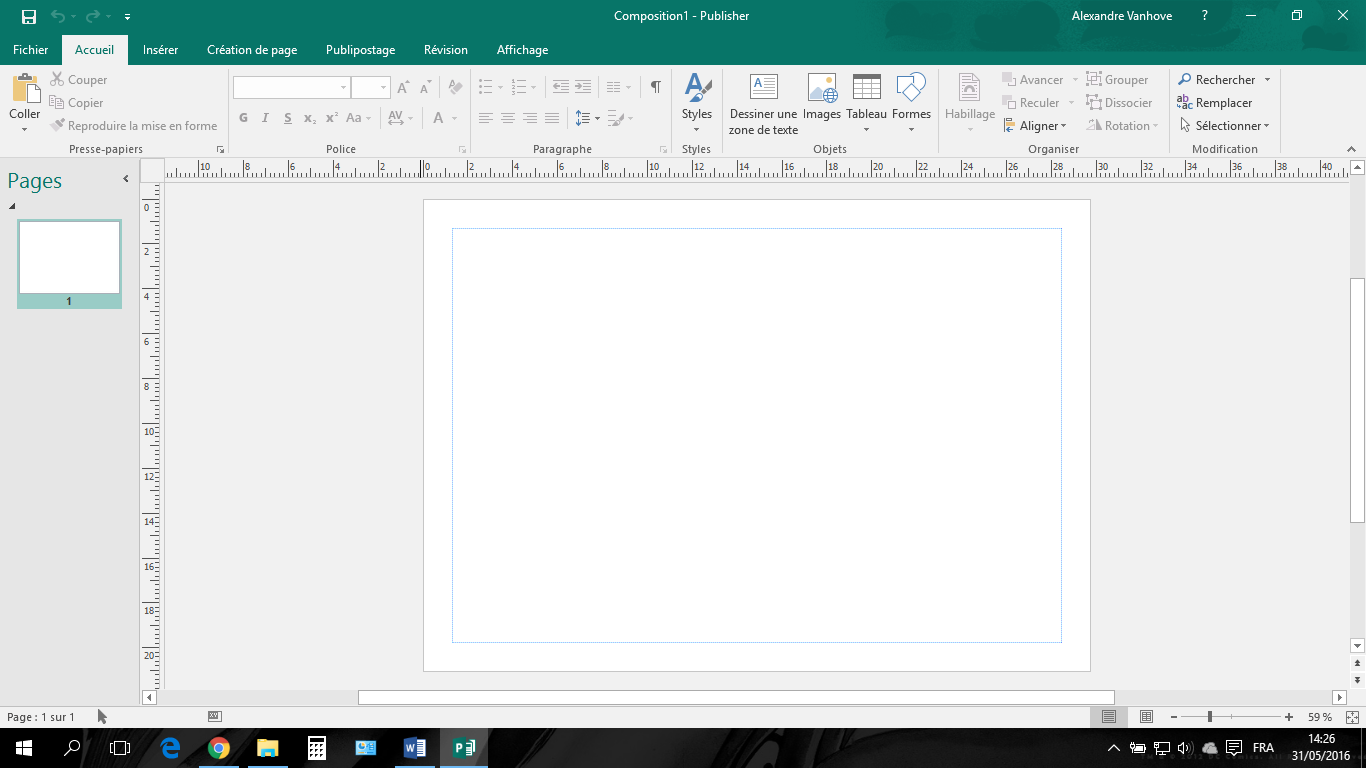This screenshot has width=1366, height=768.
Task: Open the line spacing dropdown
Action: tap(588, 118)
